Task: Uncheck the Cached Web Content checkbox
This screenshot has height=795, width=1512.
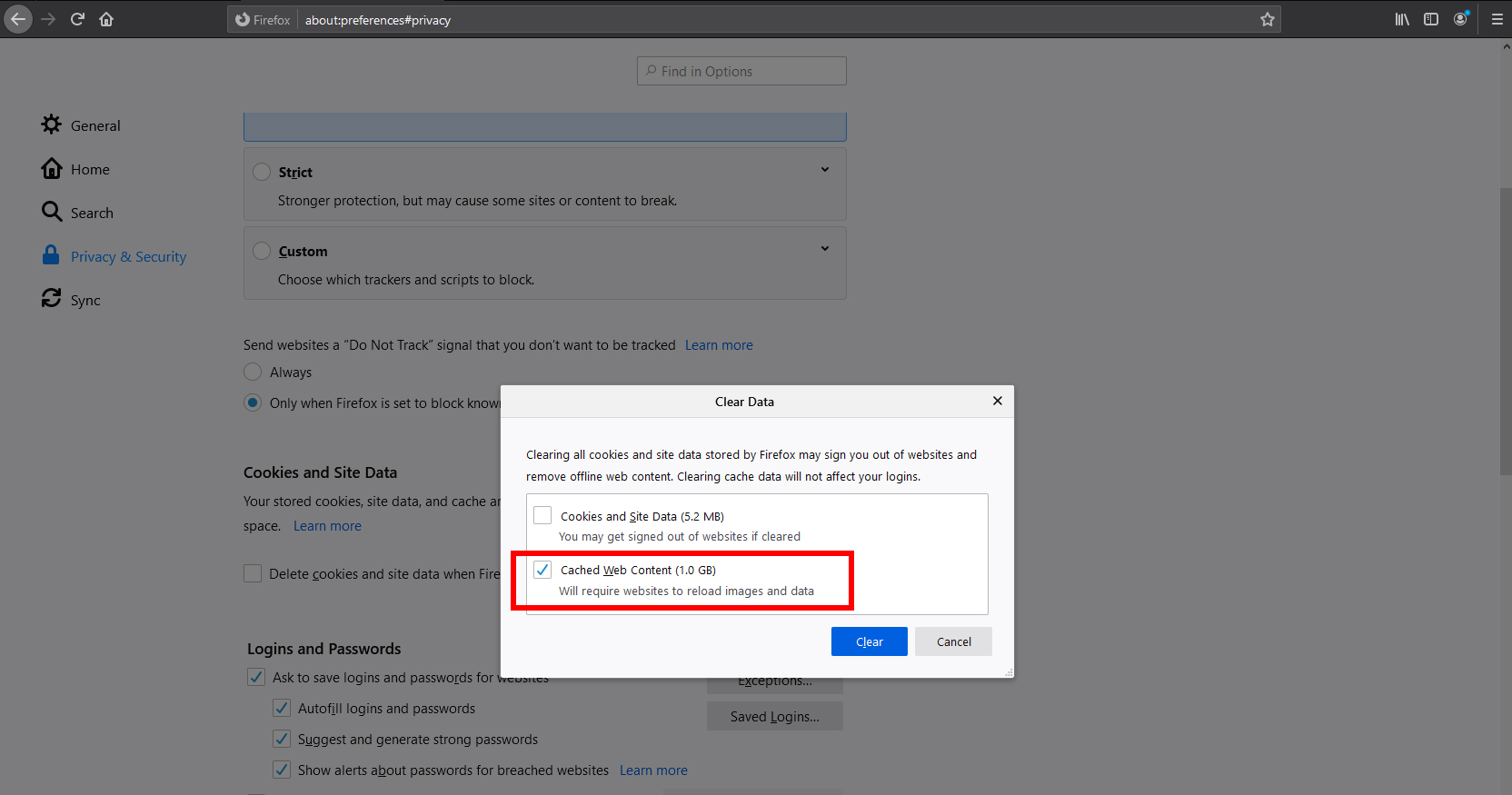Action: tap(542, 570)
